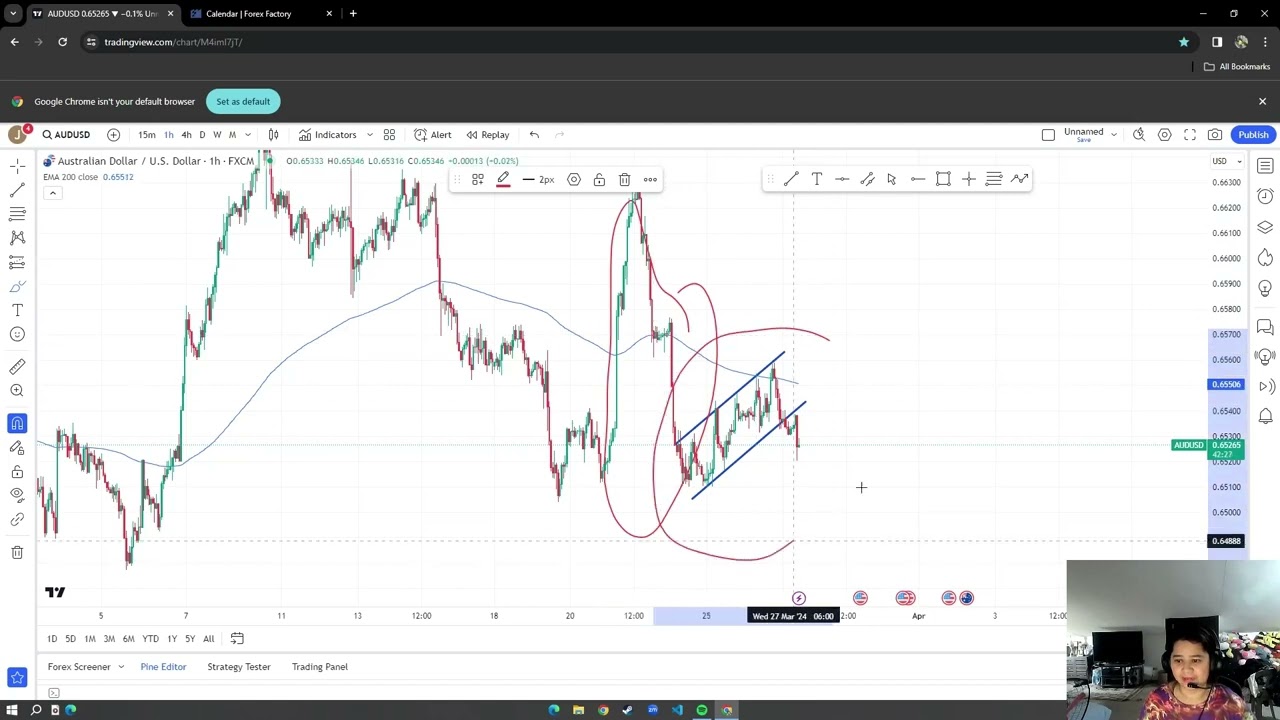The image size is (1280, 720).
Task: Enter fullscreen mode
Action: [x=1190, y=135]
